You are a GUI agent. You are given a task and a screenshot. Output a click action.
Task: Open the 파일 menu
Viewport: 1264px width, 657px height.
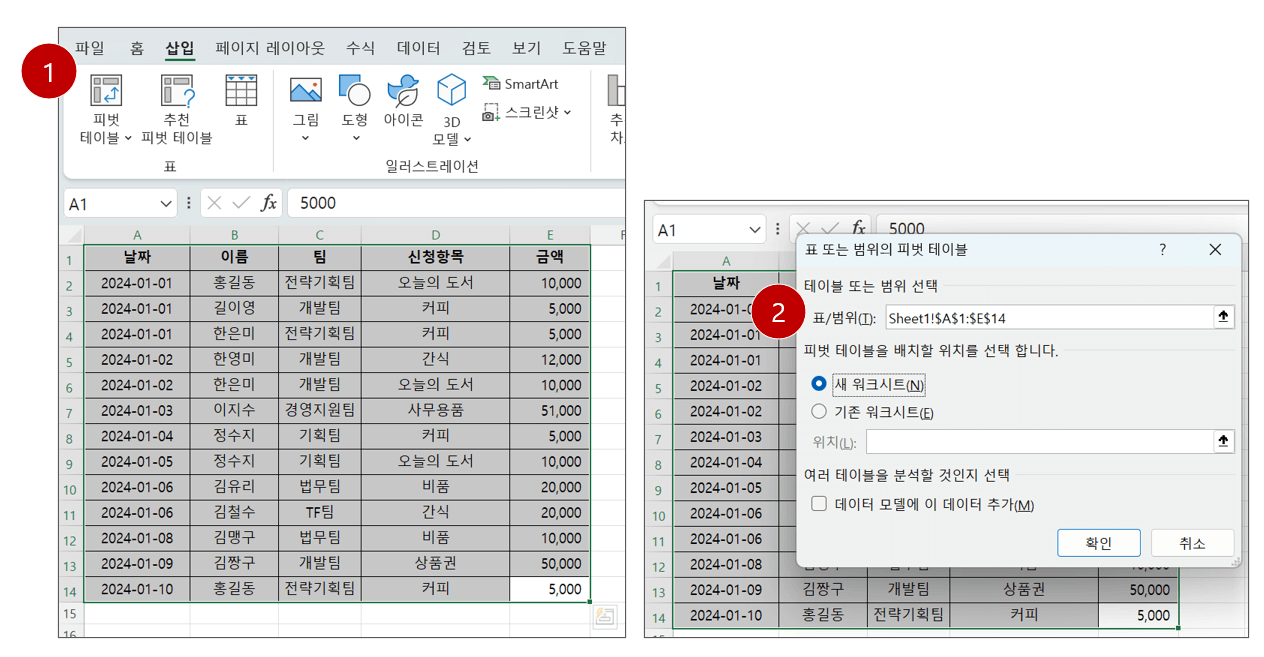point(90,46)
